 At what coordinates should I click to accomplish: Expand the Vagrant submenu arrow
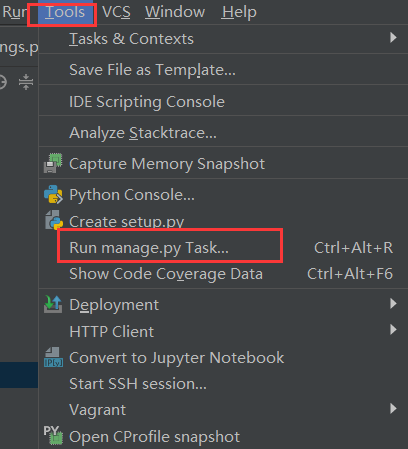393,408
